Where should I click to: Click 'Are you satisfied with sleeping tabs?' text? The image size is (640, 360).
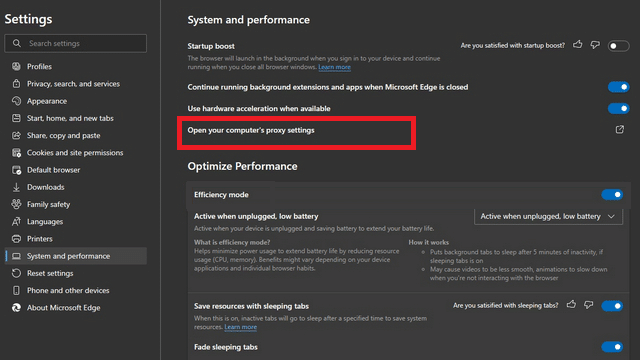[505, 306]
